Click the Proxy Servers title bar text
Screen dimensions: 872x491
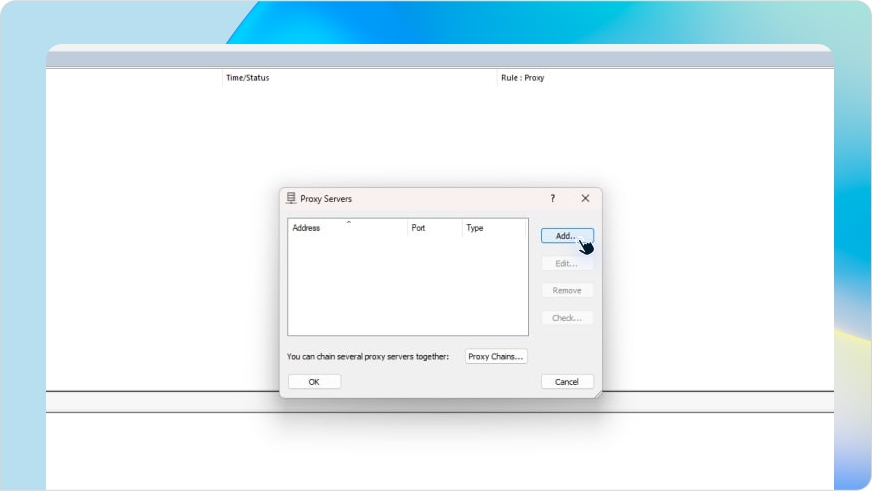pos(326,199)
